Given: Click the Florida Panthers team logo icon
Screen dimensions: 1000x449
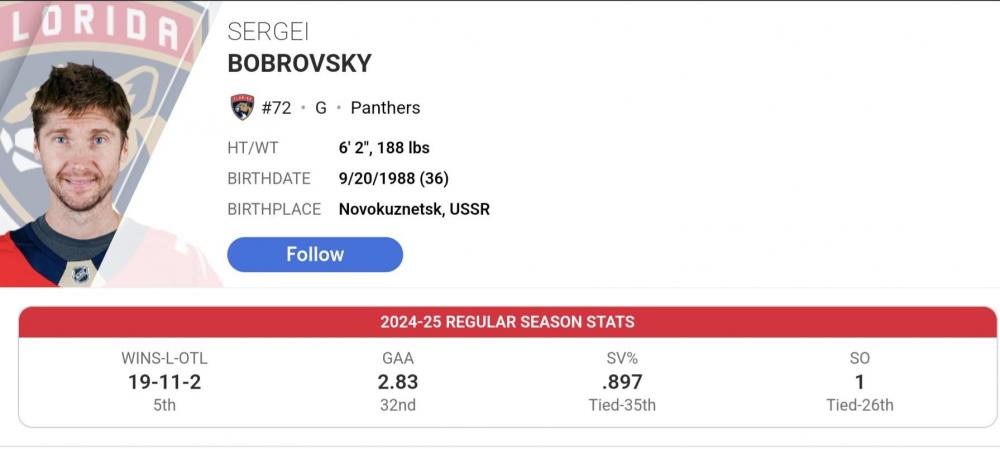Looking at the screenshot, I should (x=242, y=108).
